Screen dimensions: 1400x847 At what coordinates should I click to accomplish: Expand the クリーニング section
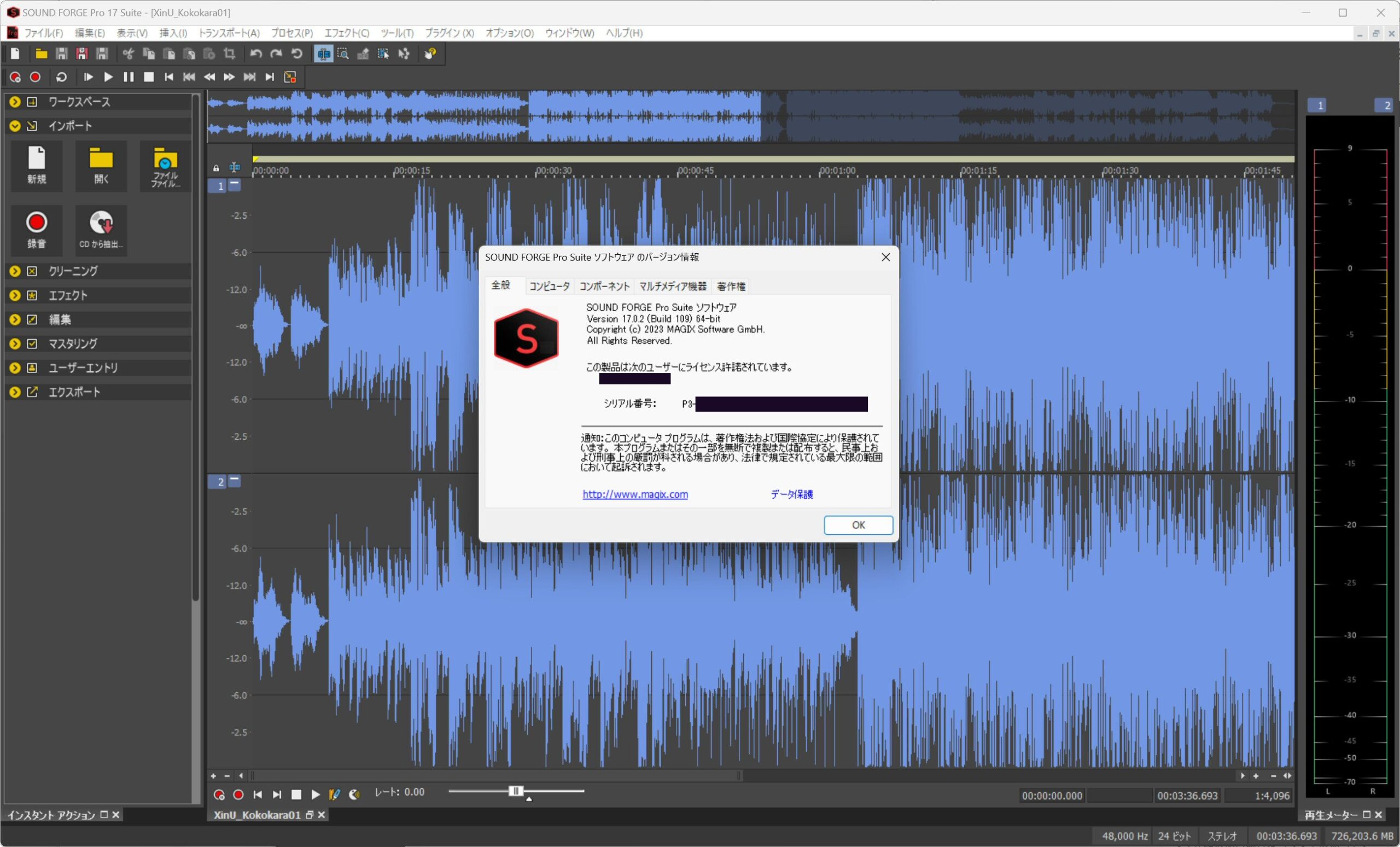pyautogui.click(x=15, y=271)
